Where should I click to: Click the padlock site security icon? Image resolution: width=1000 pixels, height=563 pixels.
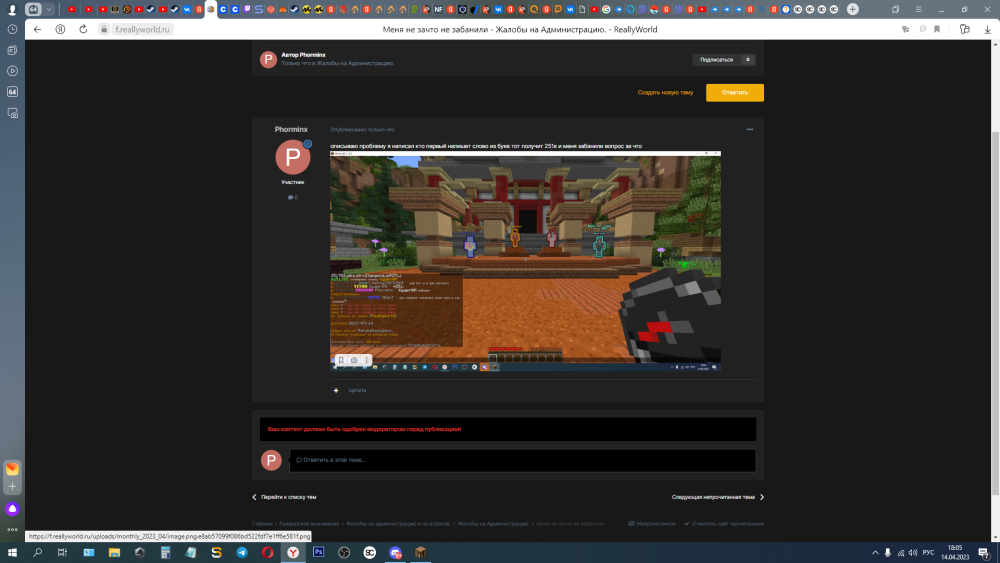pos(103,29)
